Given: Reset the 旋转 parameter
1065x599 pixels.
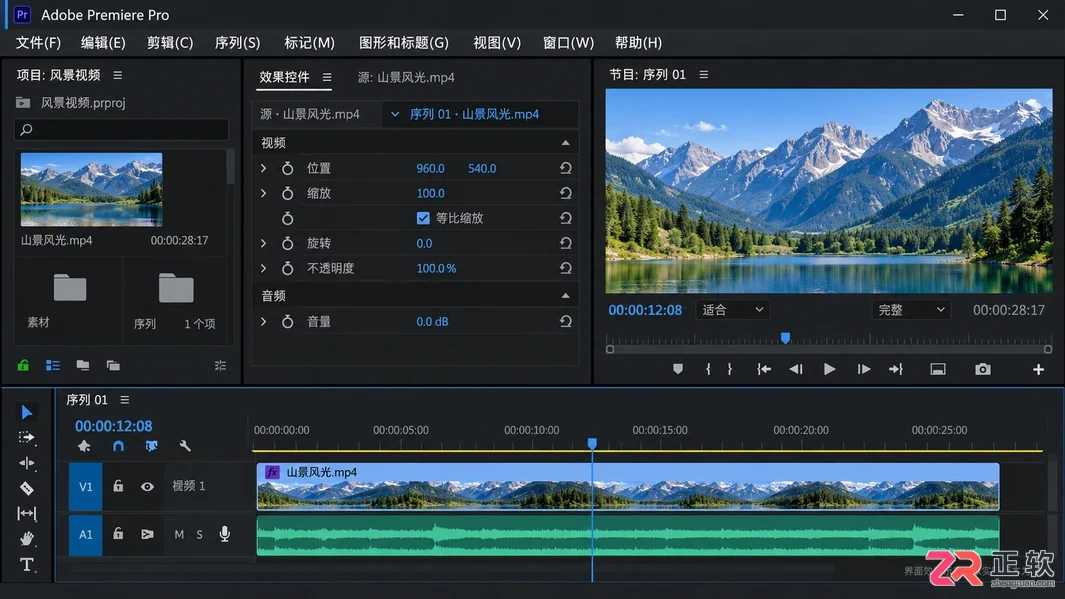Looking at the screenshot, I should click(x=565, y=243).
